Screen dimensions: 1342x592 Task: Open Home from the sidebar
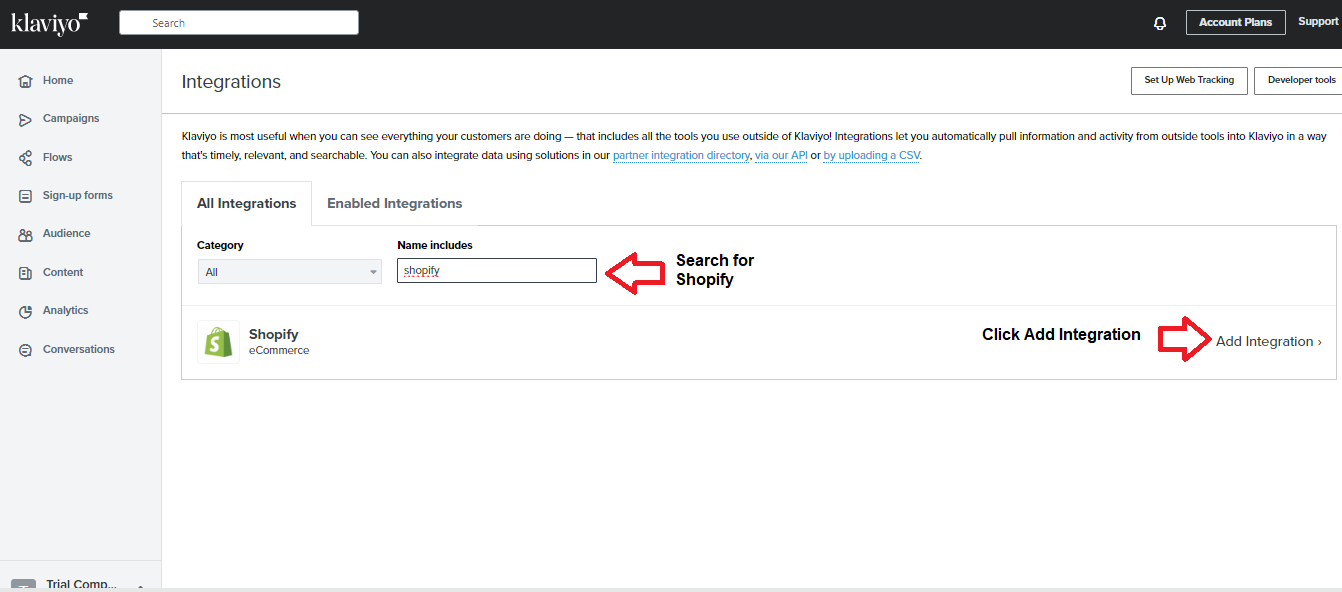58,80
